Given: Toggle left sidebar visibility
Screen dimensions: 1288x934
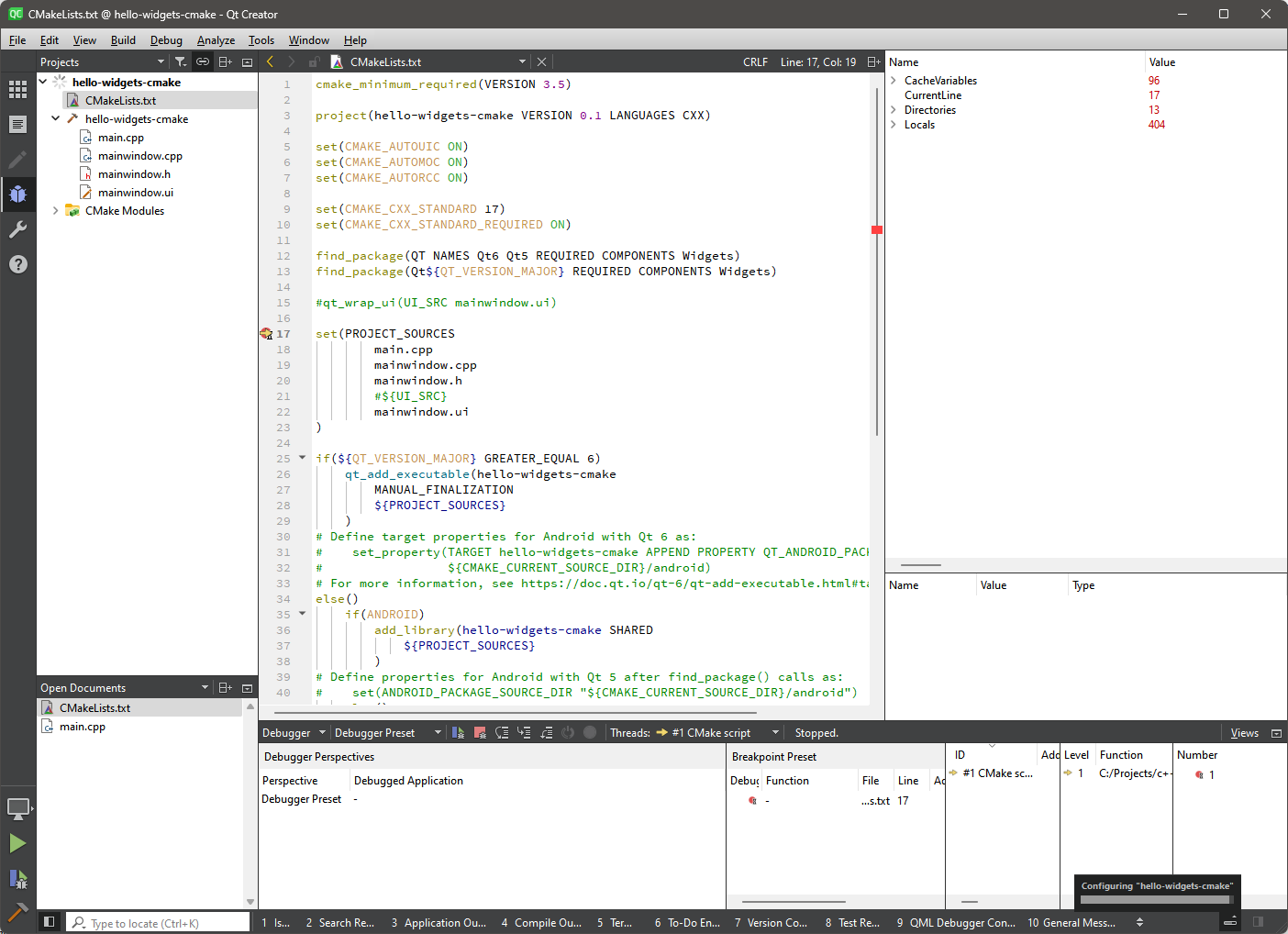Looking at the screenshot, I should click(50, 921).
